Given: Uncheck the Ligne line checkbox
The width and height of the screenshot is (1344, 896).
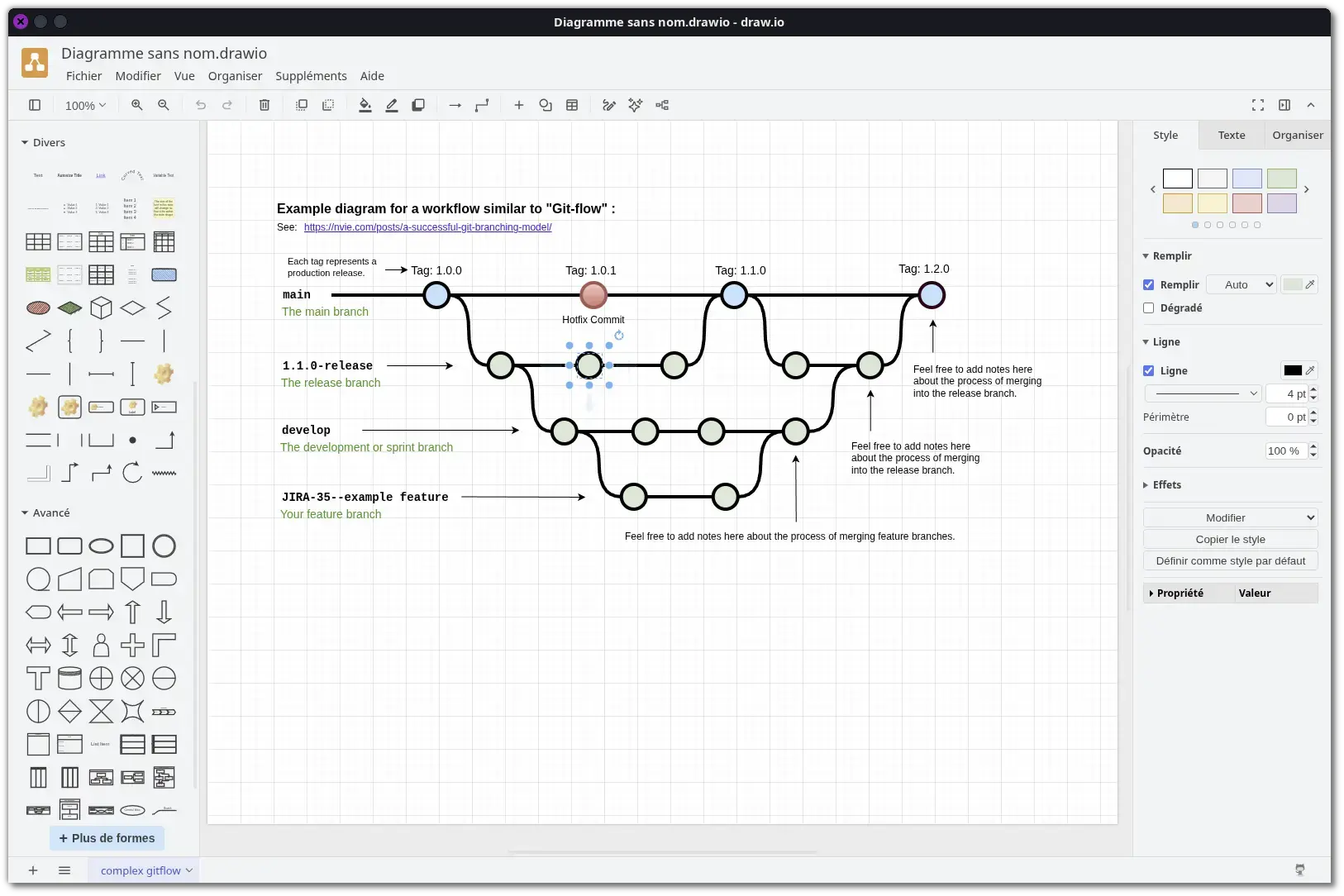Looking at the screenshot, I should 1148,370.
